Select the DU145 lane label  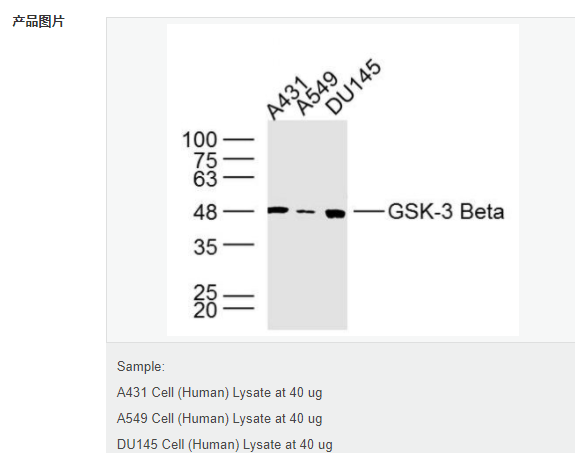[x=353, y=87]
